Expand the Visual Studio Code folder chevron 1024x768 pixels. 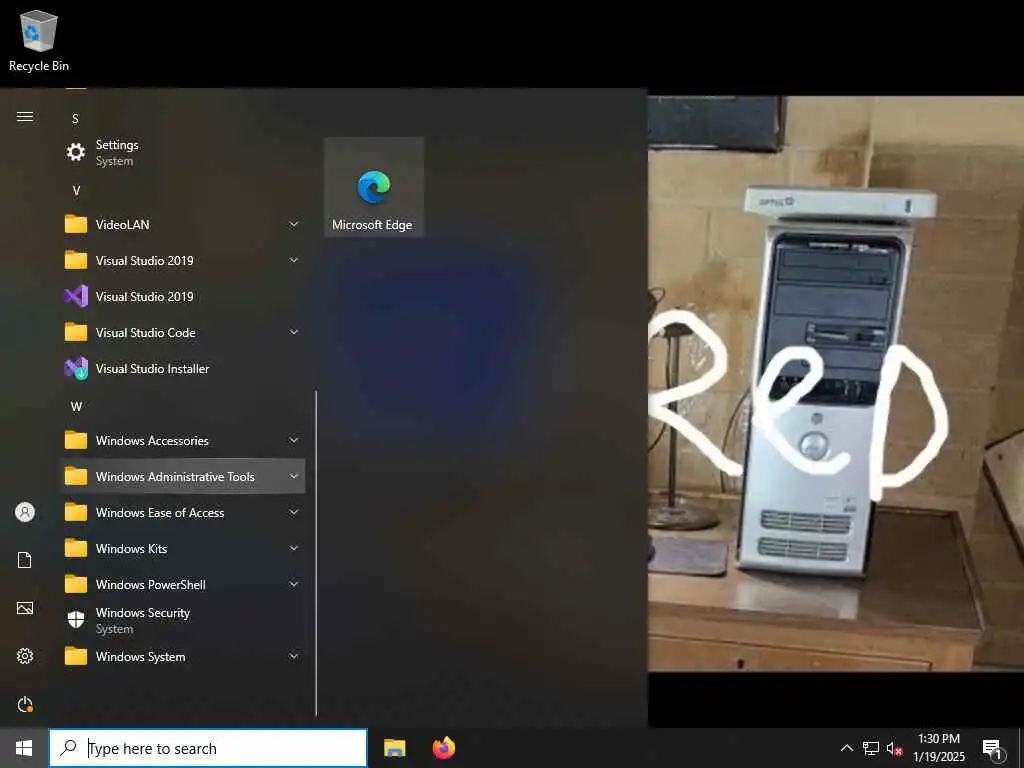tap(294, 332)
